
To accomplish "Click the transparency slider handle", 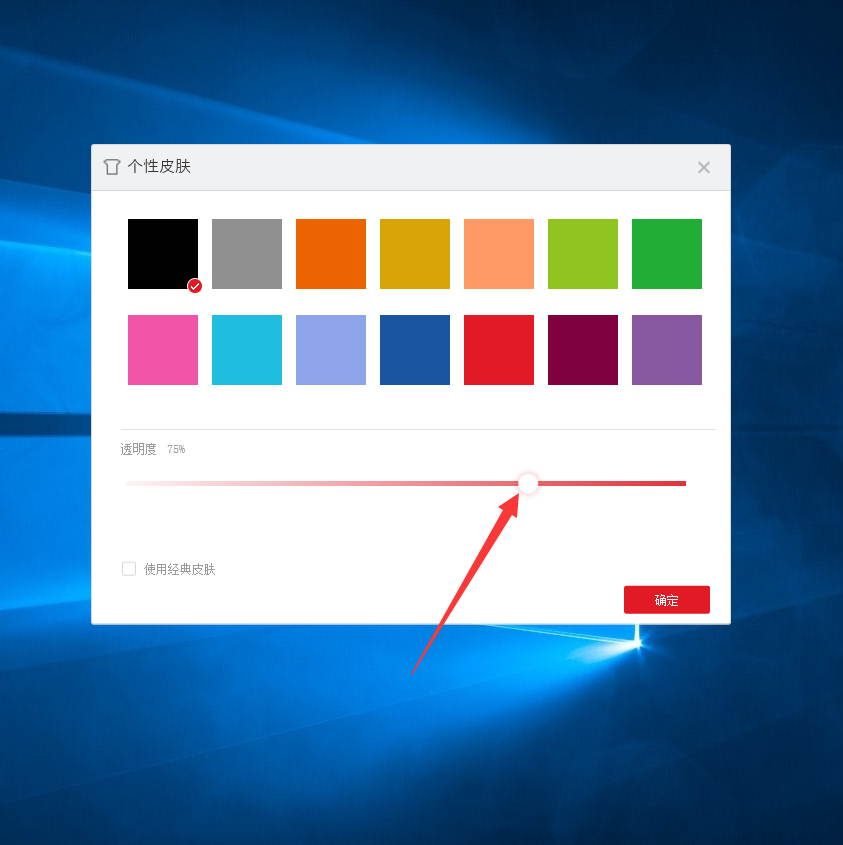I will 528,483.
